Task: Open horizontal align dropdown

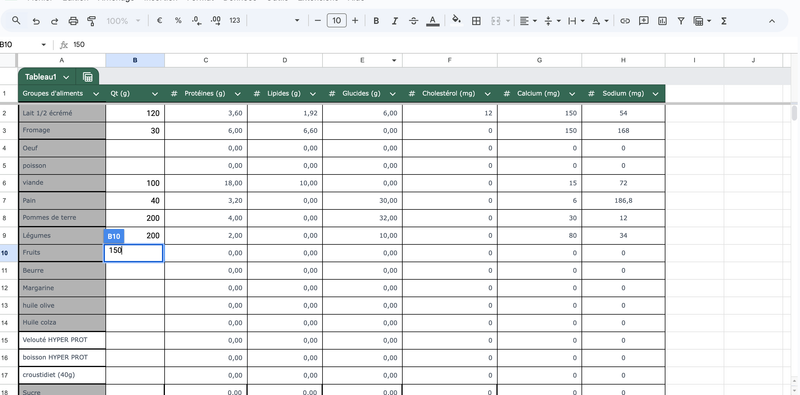Action: (528, 21)
